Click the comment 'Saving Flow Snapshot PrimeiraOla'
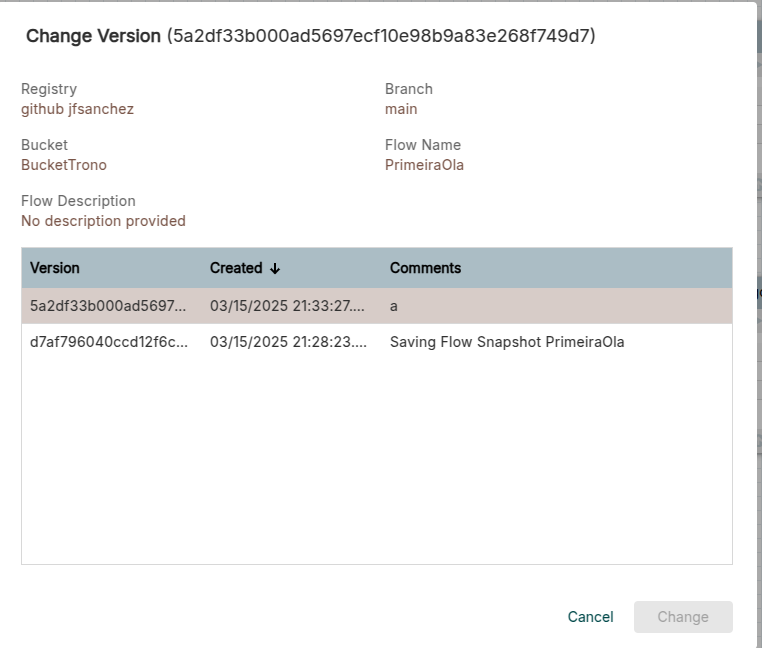The image size is (762, 648). 506,342
